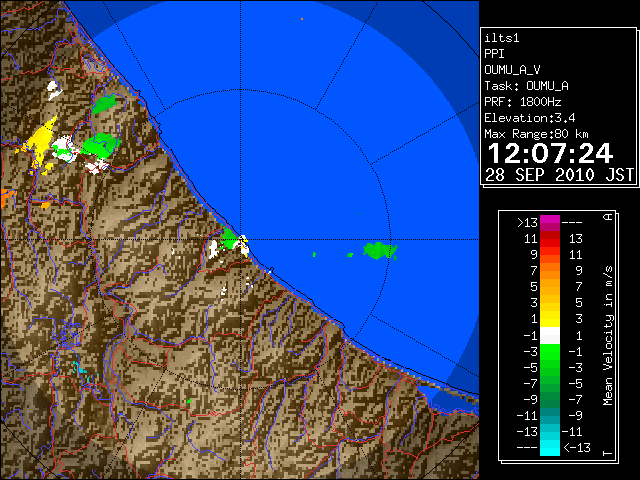Image resolution: width=640 pixels, height=480 pixels.
Task: Click the 'PRF: 1800Hz' text
Action: coord(523,102)
